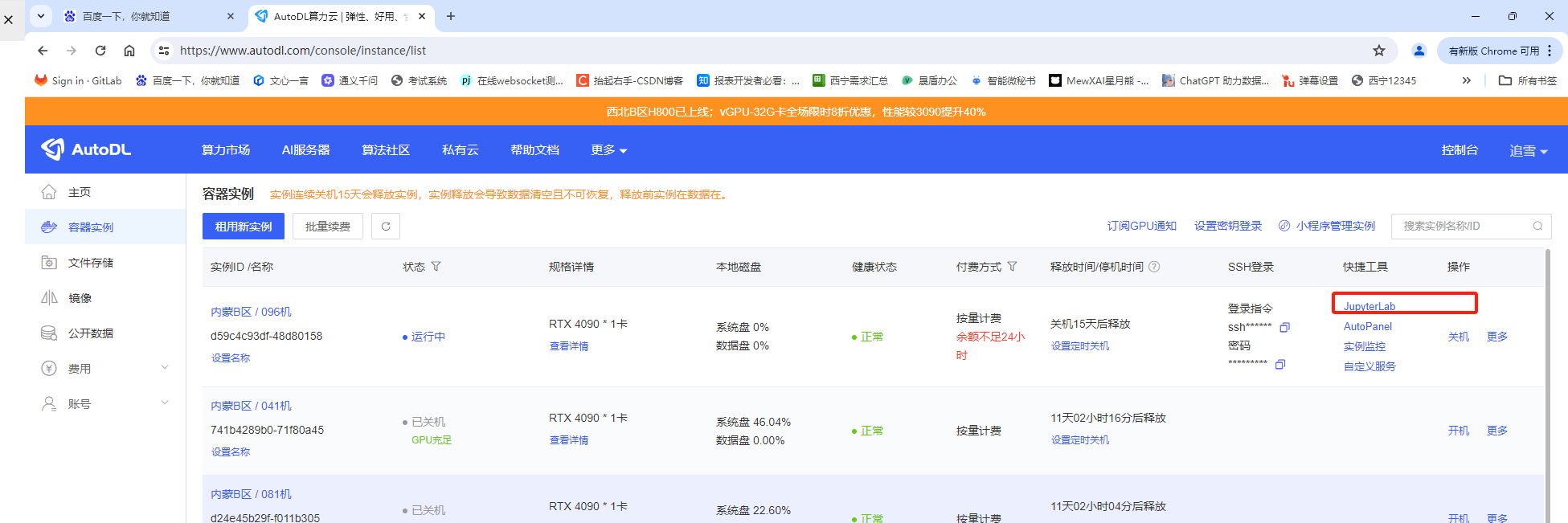The image size is (1568, 523).
Task: Open 实例监控 quick tool
Action: [x=1365, y=347]
